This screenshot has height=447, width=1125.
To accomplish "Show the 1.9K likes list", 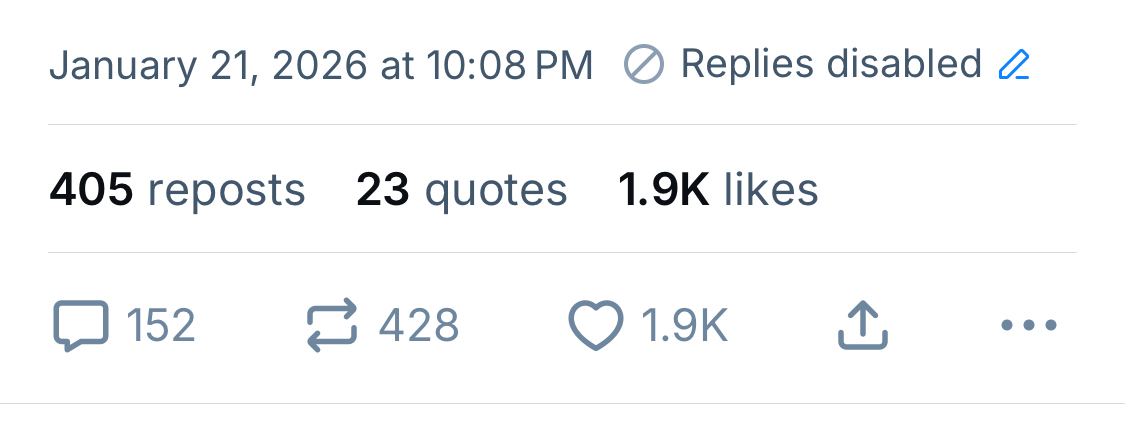I will pos(718,190).
